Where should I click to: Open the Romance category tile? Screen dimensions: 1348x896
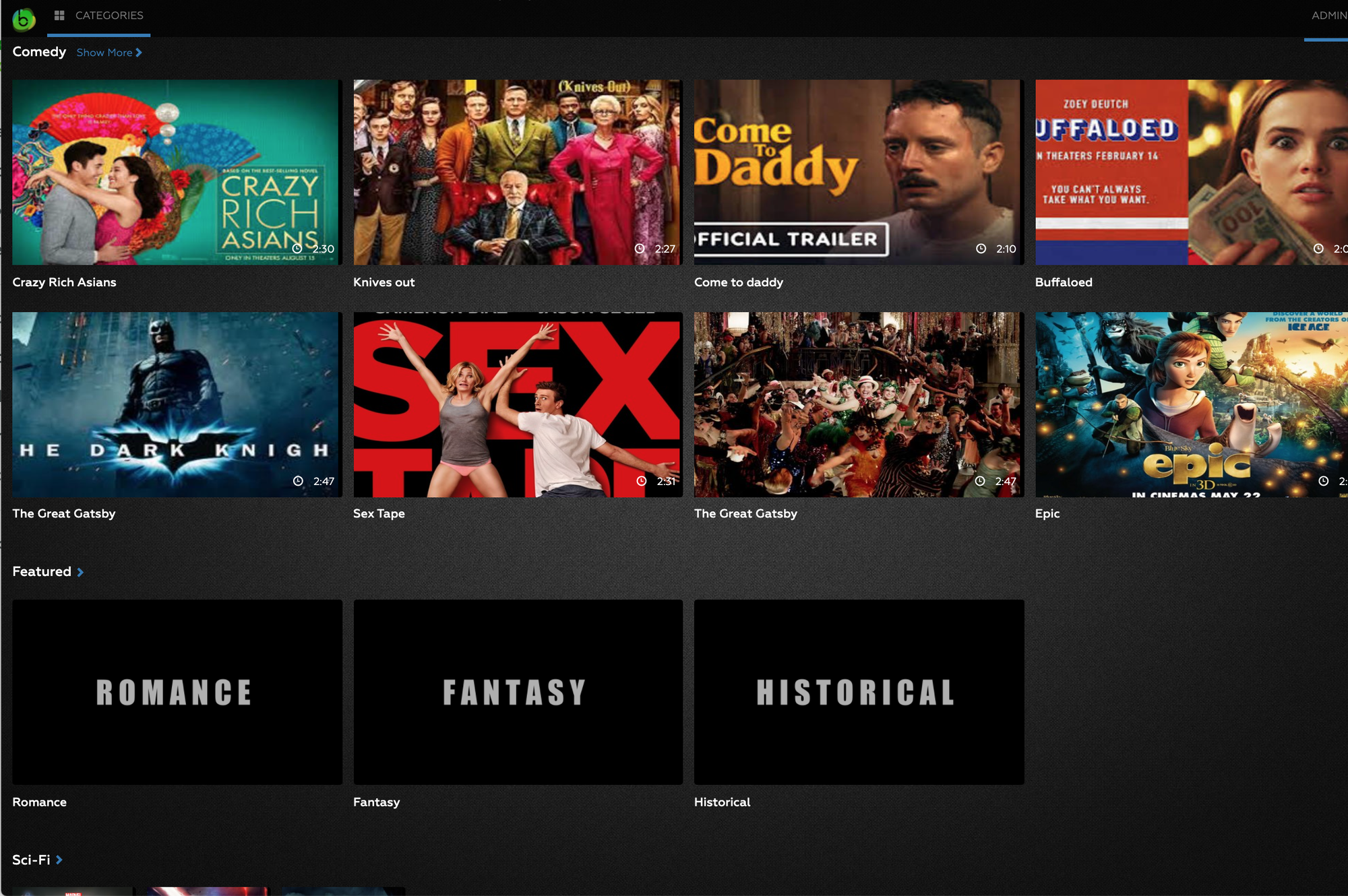coord(177,692)
